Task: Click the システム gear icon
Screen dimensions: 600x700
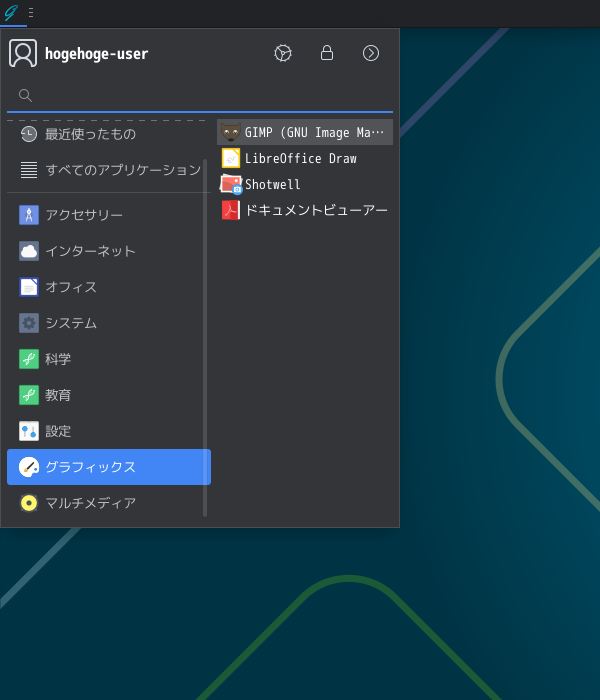Action: 29,323
